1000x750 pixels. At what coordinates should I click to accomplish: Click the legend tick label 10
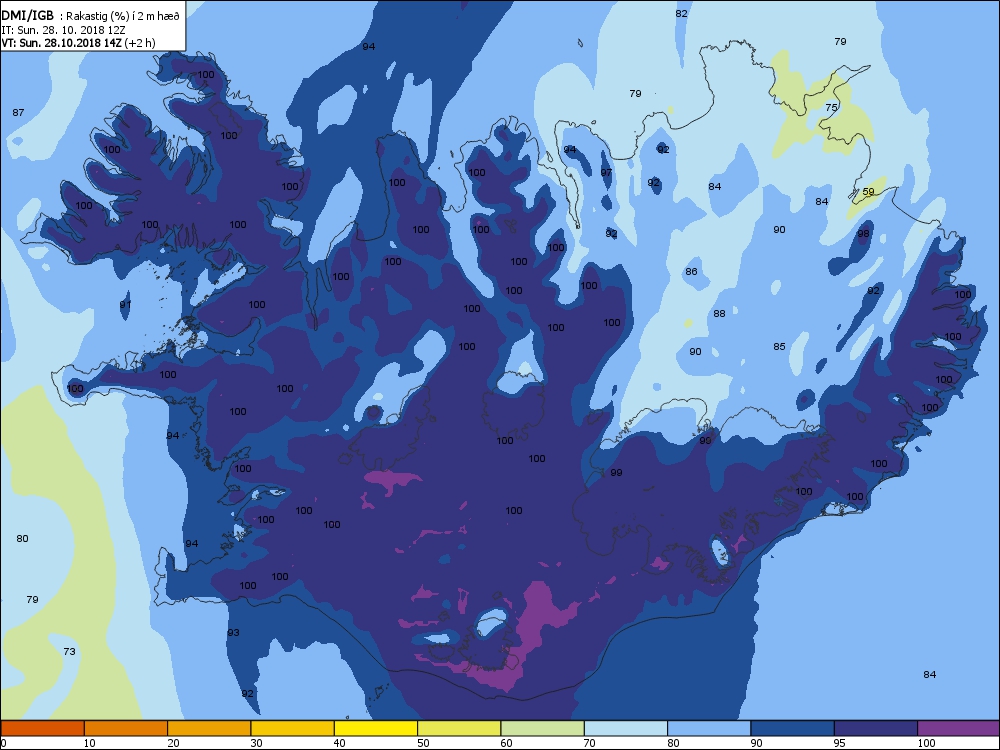point(90,743)
